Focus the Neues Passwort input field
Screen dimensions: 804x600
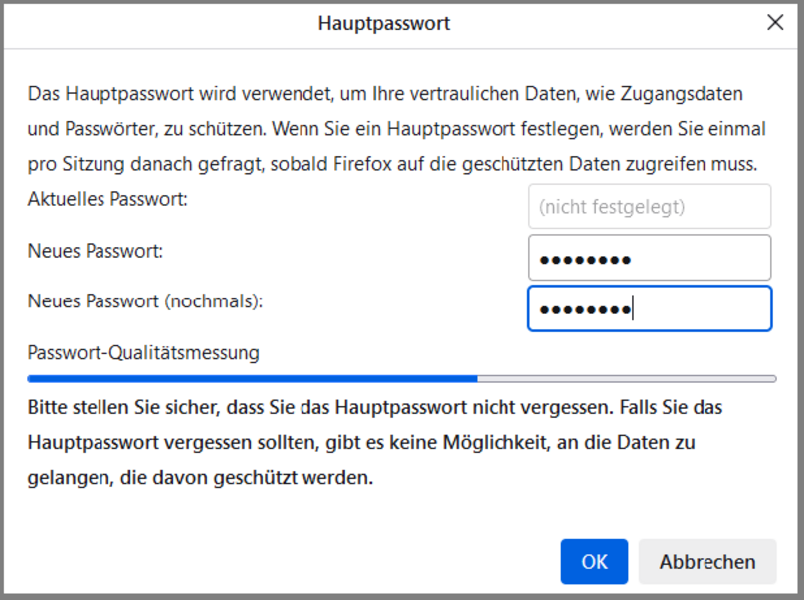coord(649,258)
